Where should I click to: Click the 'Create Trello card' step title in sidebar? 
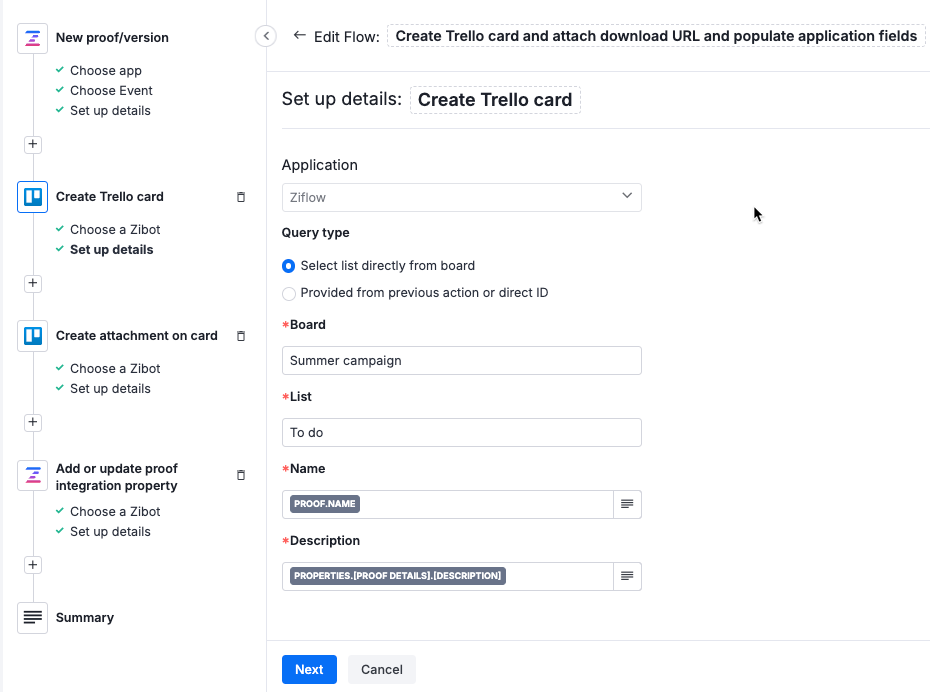(110, 197)
